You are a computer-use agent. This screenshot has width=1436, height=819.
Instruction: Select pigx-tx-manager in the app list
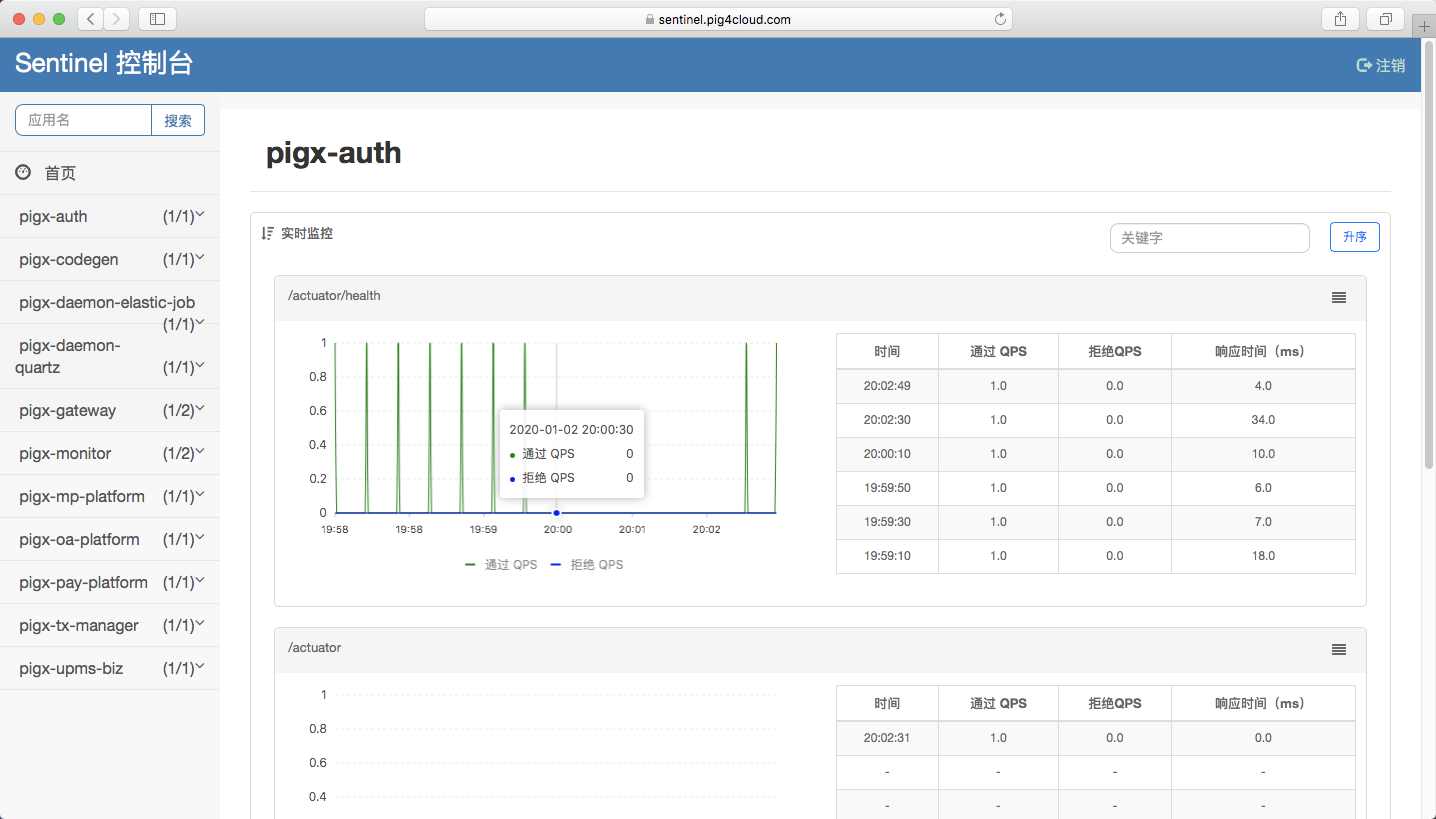[x=79, y=626]
